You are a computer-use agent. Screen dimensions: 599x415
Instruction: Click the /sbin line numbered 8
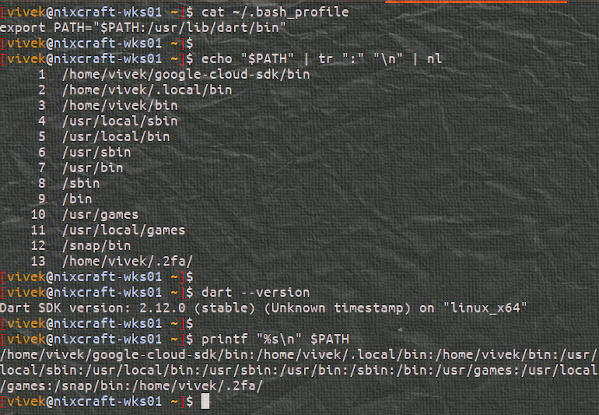81,183
